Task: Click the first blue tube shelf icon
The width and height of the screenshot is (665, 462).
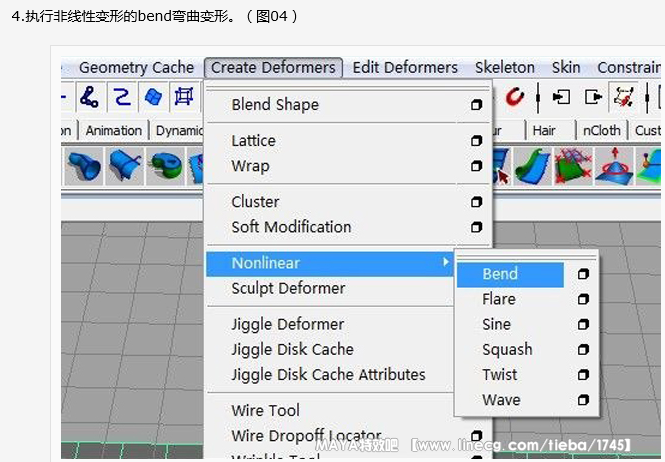Action: coord(83,166)
